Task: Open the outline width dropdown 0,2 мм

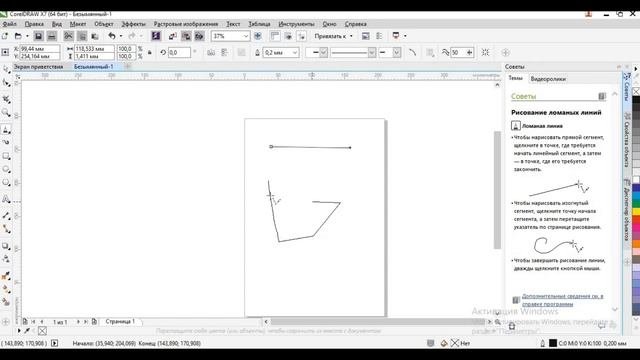Action: coord(295,53)
